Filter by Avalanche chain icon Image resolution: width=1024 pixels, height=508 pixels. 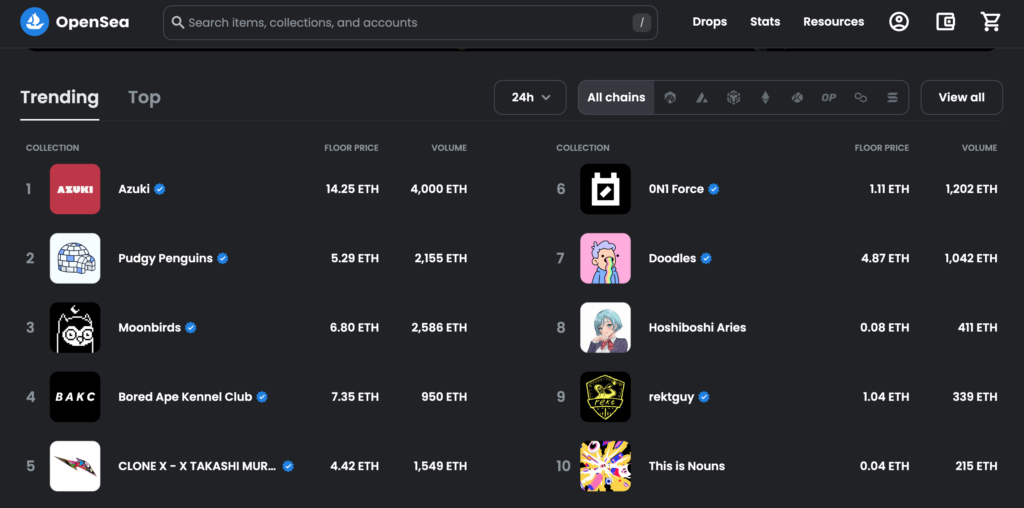click(702, 97)
